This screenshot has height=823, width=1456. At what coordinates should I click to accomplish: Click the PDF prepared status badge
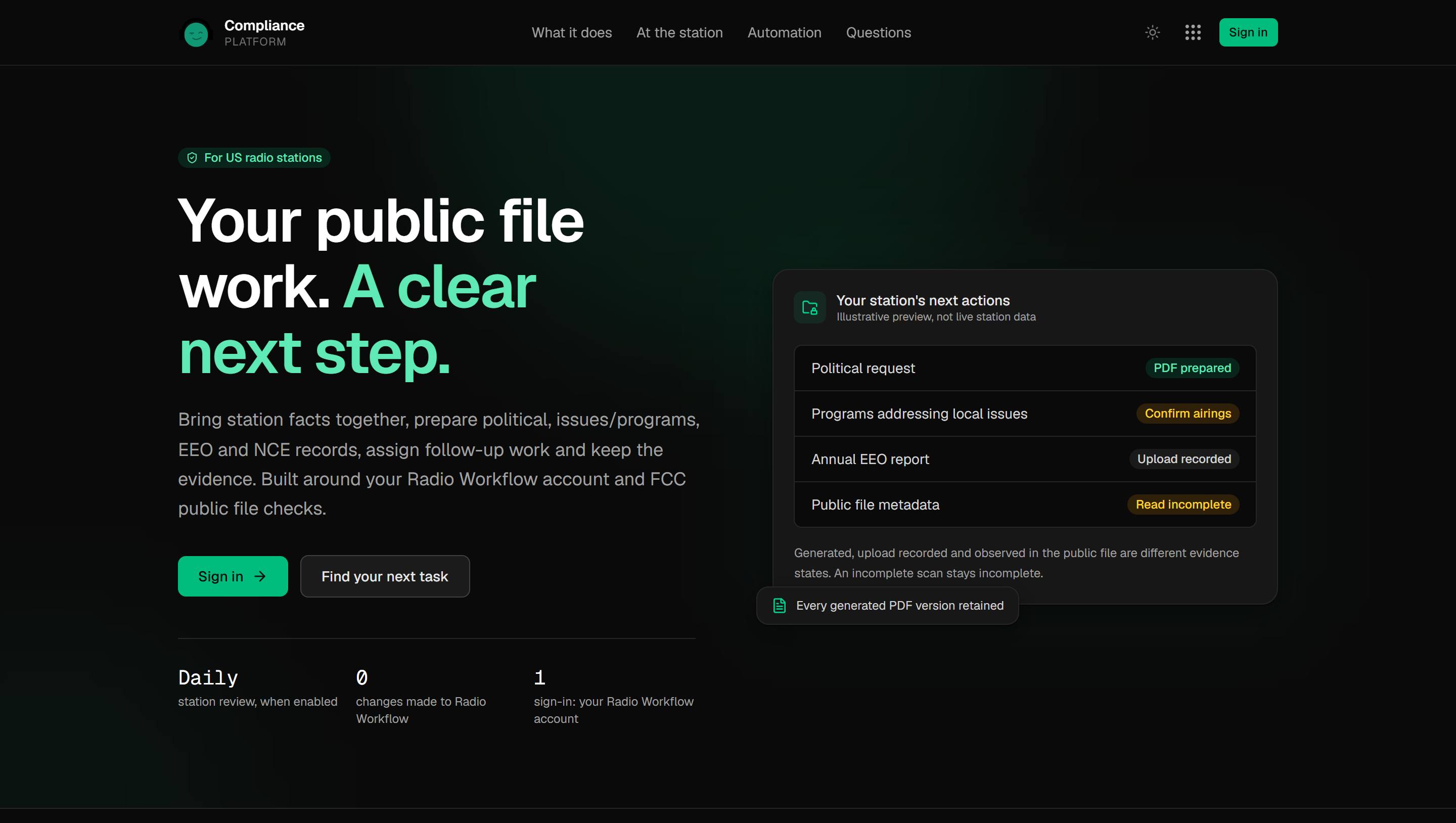point(1192,368)
